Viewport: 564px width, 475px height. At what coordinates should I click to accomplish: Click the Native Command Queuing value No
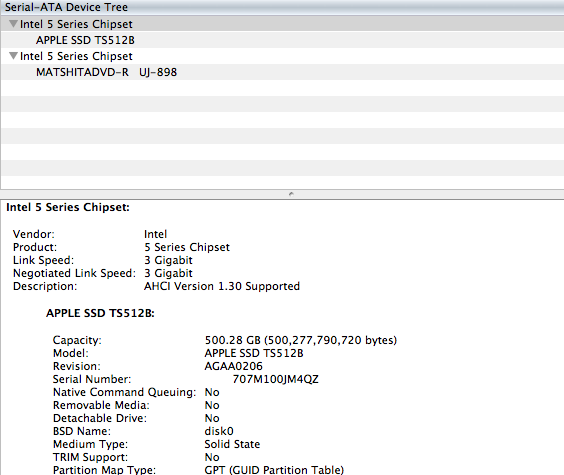(x=212, y=392)
